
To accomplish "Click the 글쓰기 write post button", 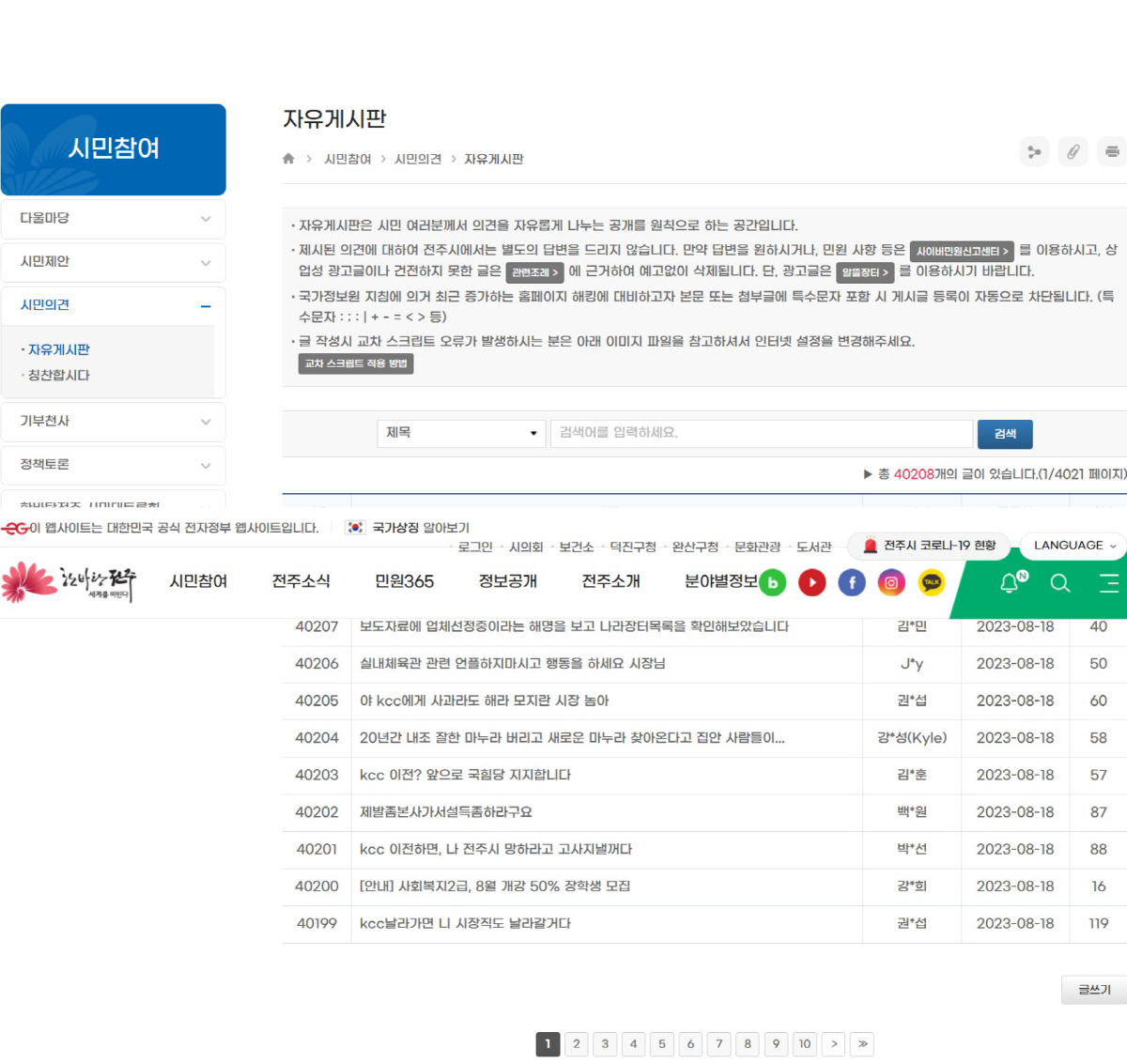I will (1094, 990).
